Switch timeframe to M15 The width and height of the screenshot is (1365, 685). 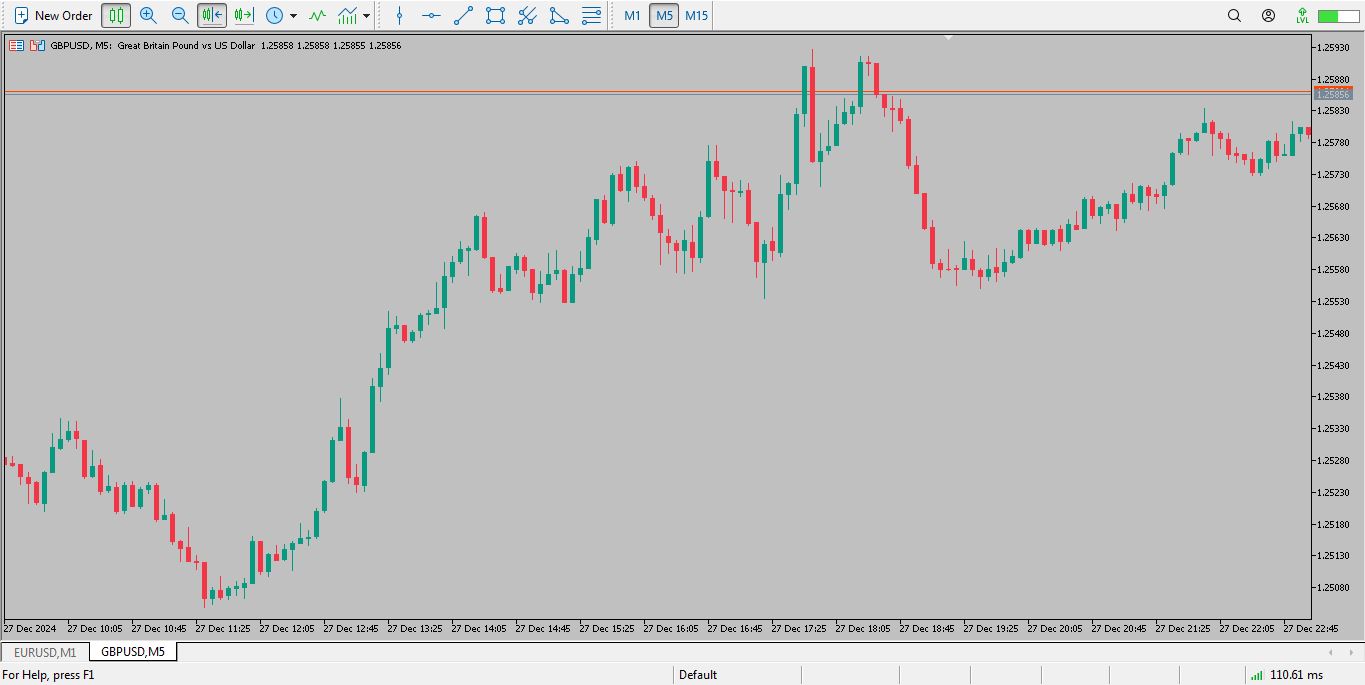(696, 15)
